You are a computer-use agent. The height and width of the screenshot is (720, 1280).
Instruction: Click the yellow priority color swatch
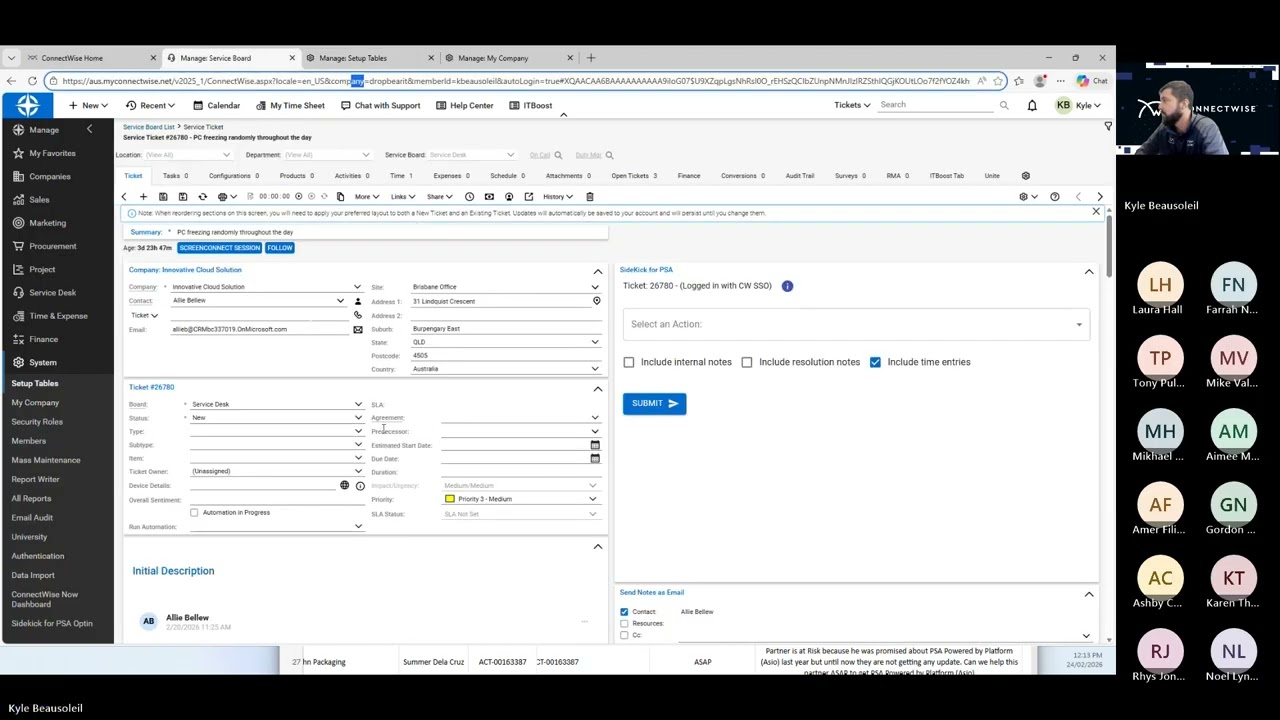pyautogui.click(x=450, y=499)
